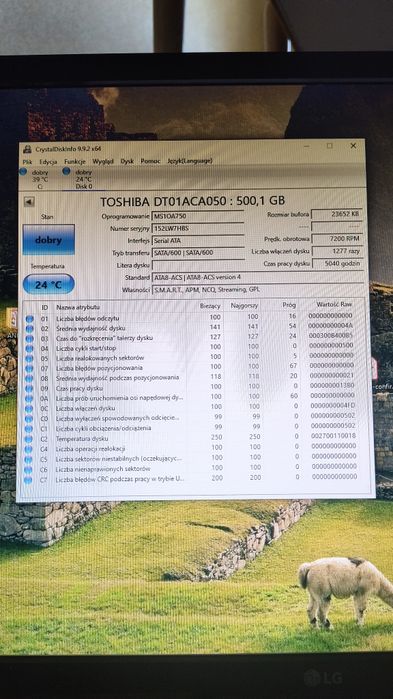Click the Własności field with S.M.A.R.T.
Viewport: 393px width, 699px height.
click(x=258, y=290)
